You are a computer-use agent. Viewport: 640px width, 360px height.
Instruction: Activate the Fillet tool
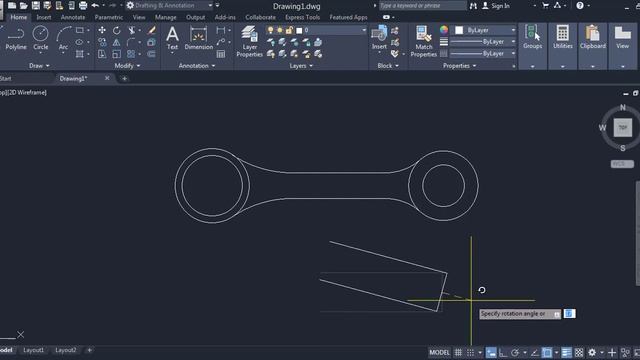[x=131, y=42]
